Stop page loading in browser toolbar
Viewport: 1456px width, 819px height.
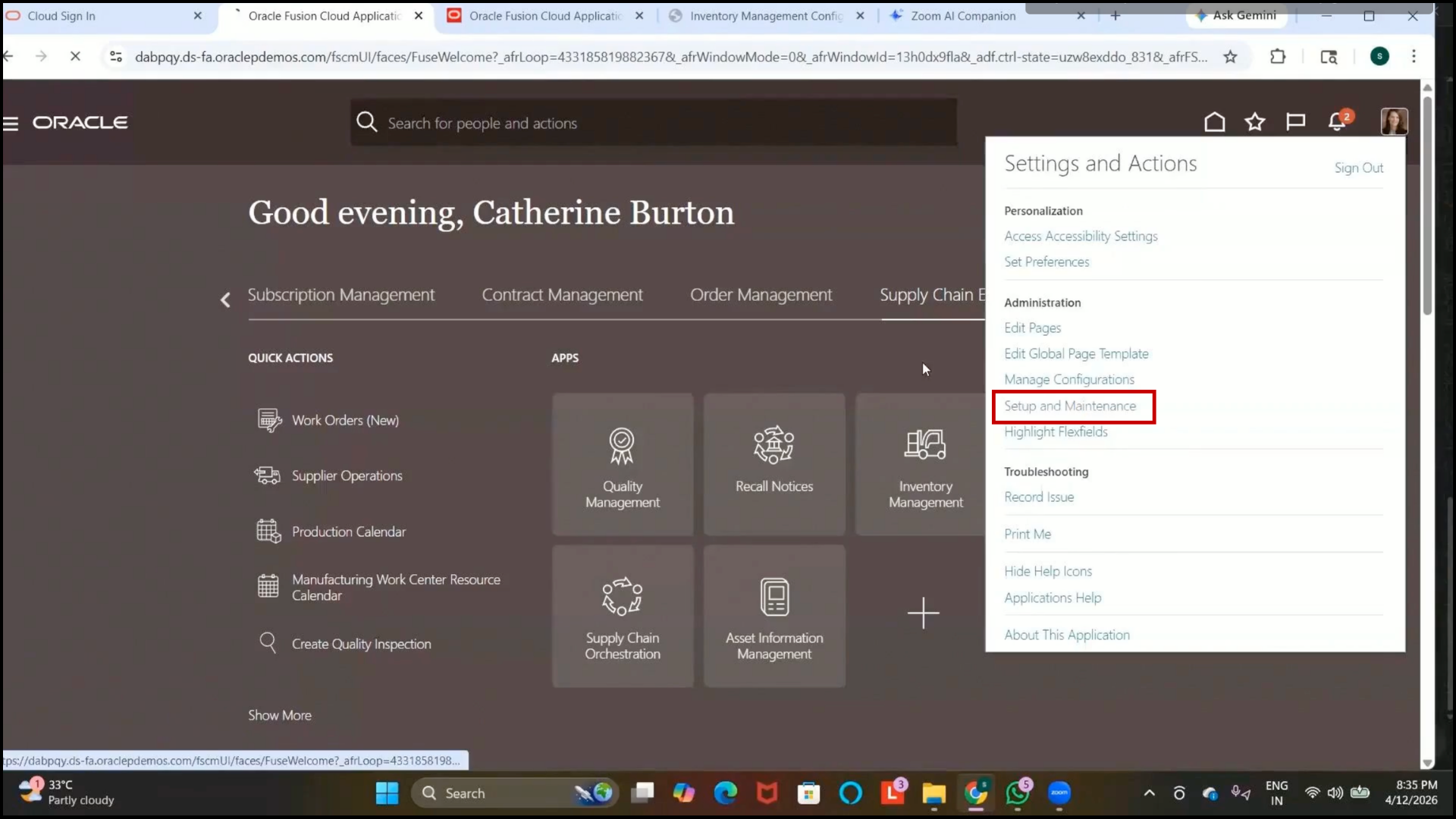(75, 56)
